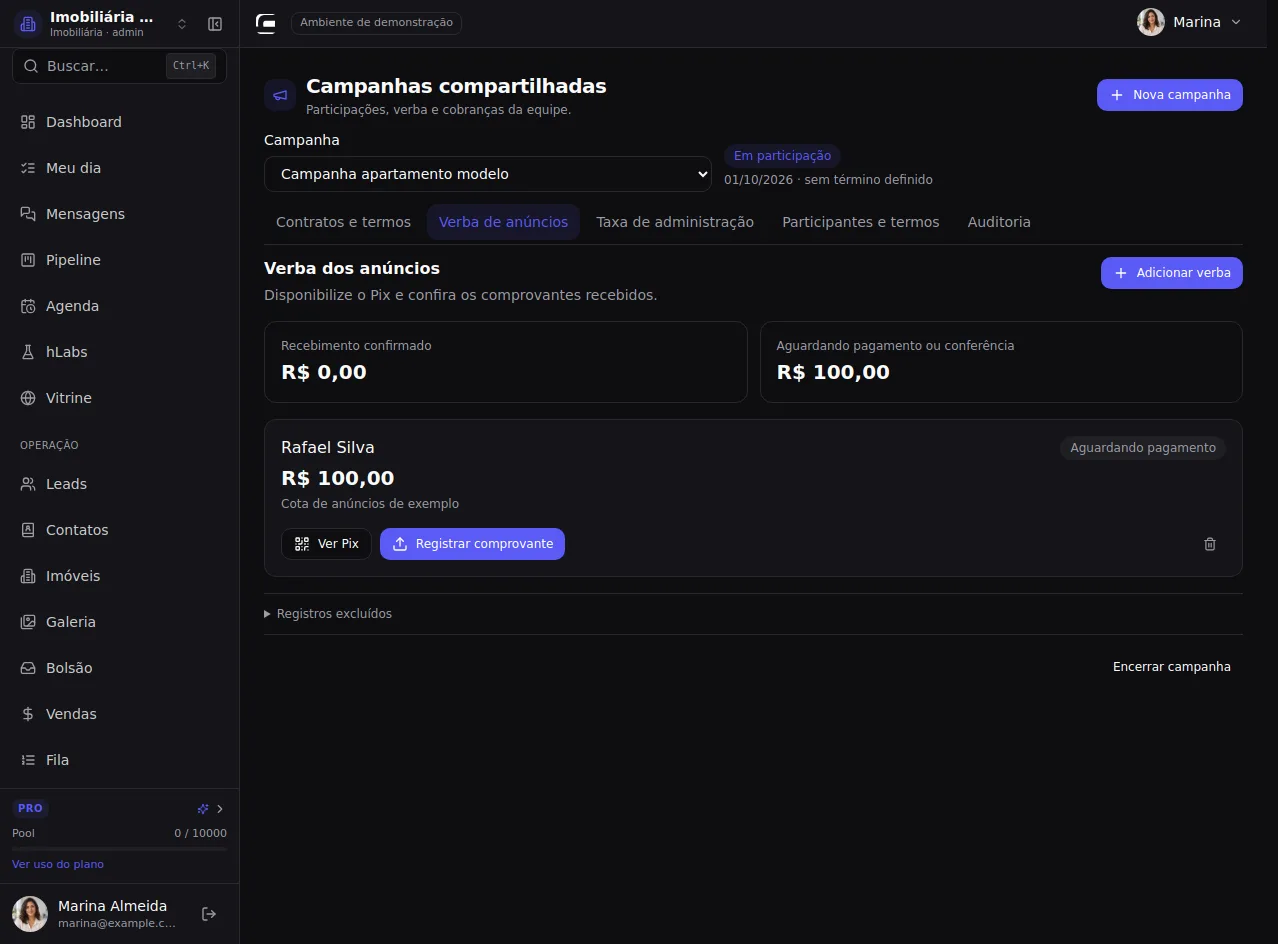Open Vitrine globe icon

(28, 398)
